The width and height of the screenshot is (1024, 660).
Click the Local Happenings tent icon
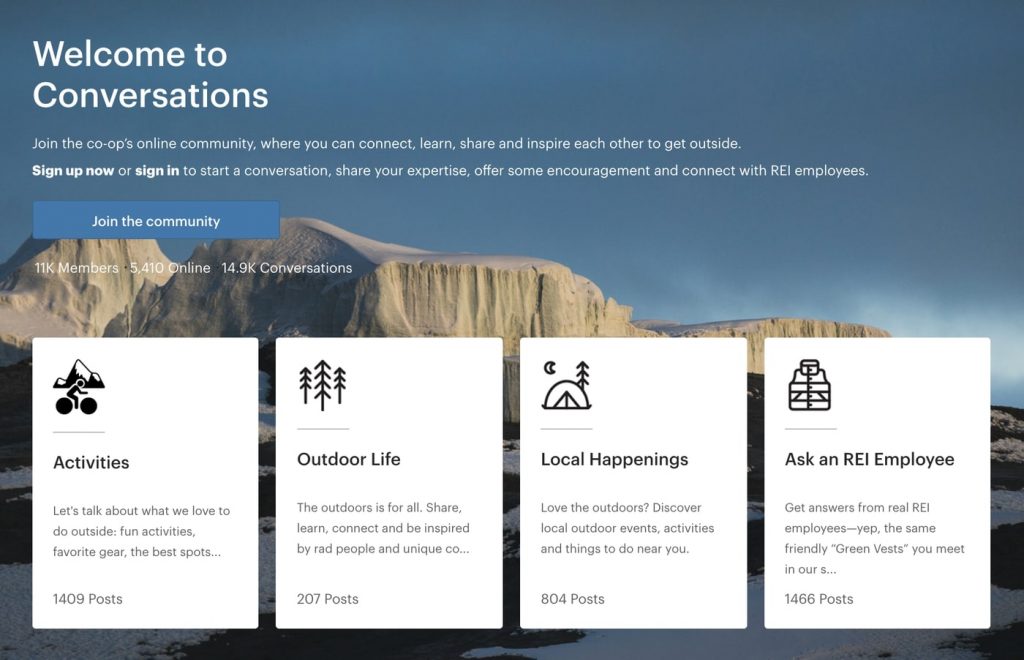pos(566,385)
